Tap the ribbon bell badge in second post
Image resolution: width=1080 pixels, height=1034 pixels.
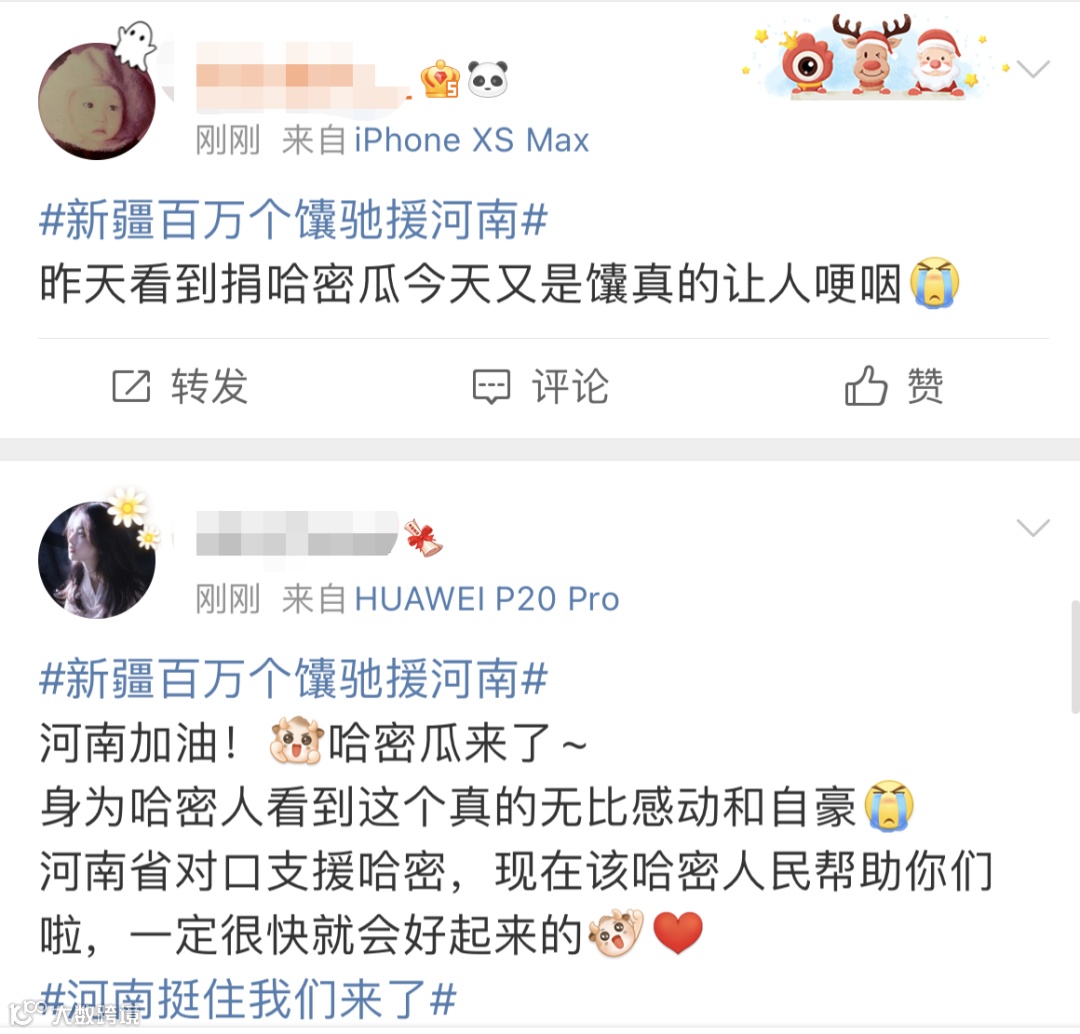(x=424, y=538)
